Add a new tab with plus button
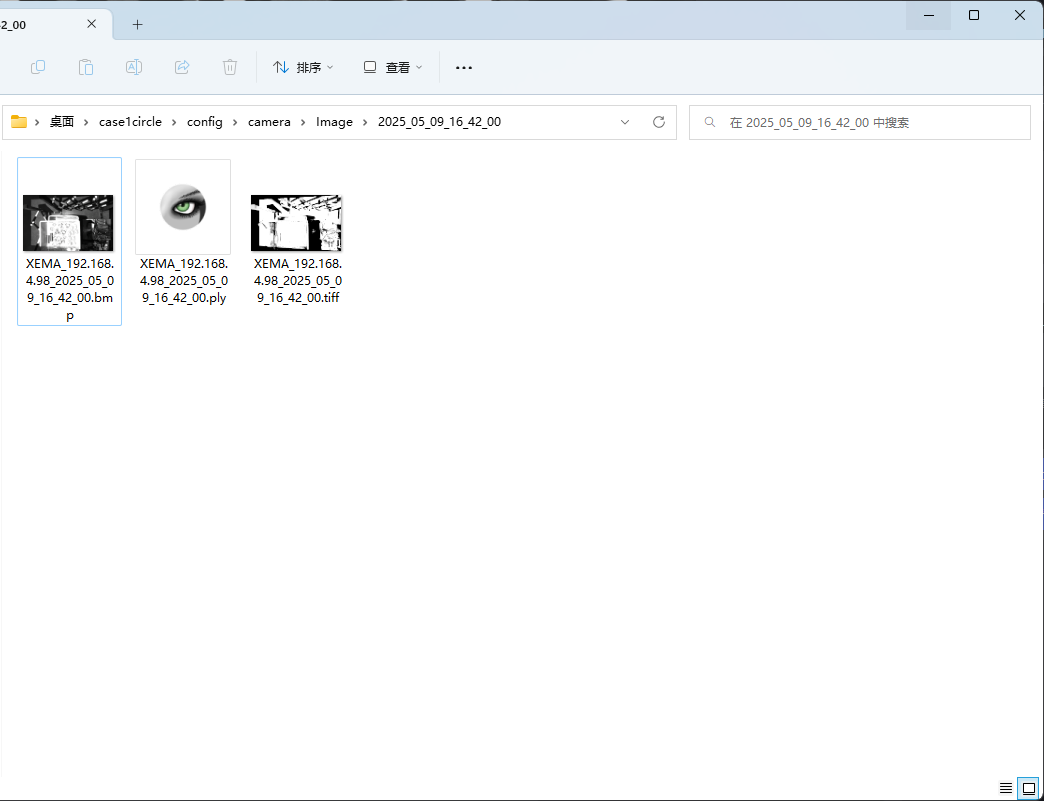 (x=138, y=25)
